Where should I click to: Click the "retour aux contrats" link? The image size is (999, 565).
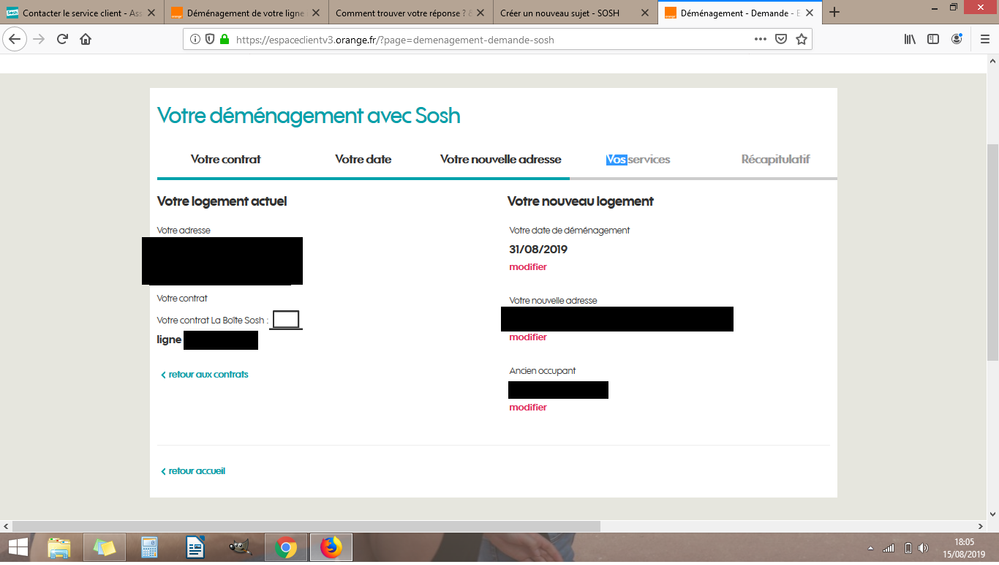207,374
